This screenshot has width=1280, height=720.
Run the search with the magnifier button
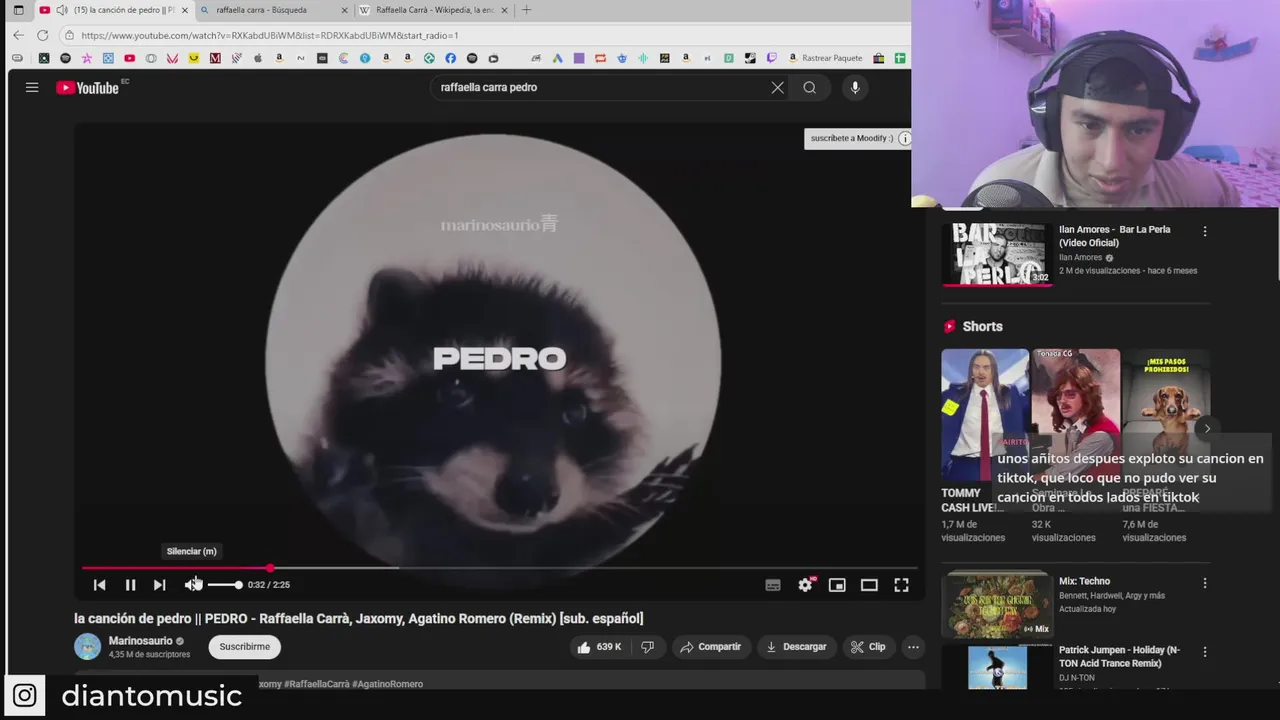(809, 87)
